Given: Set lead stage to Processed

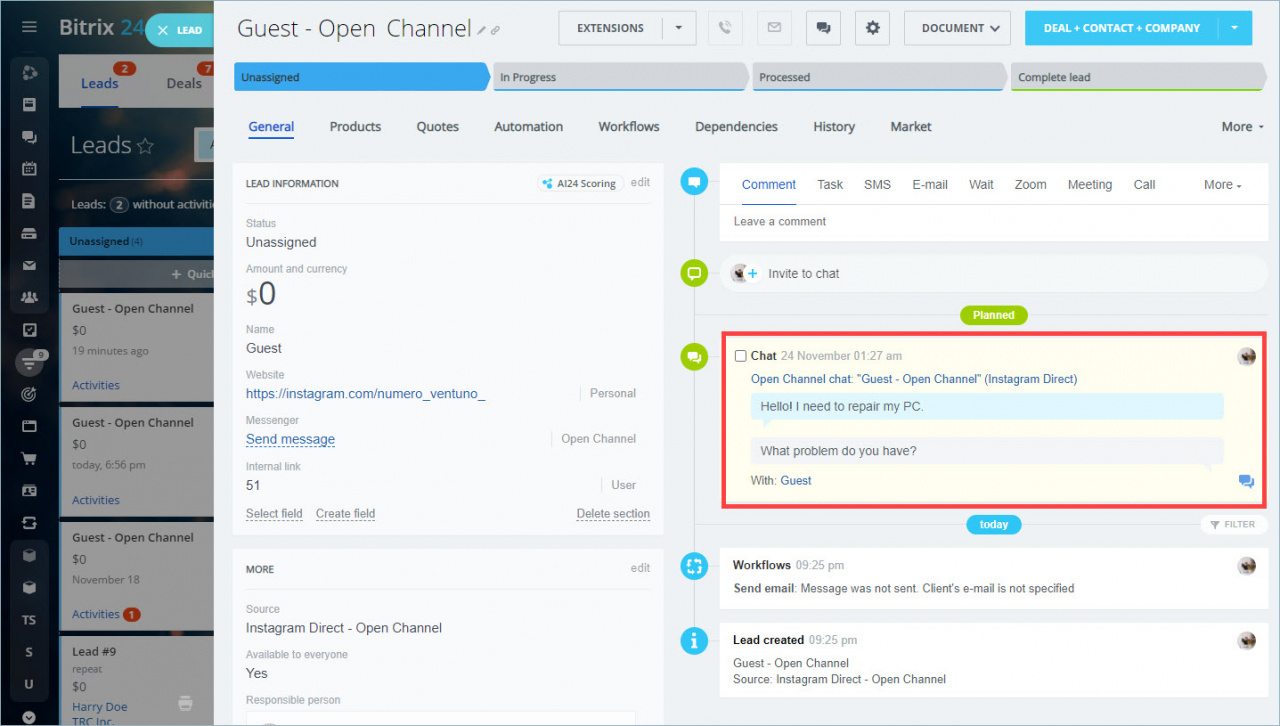Looking at the screenshot, I should coord(879,77).
